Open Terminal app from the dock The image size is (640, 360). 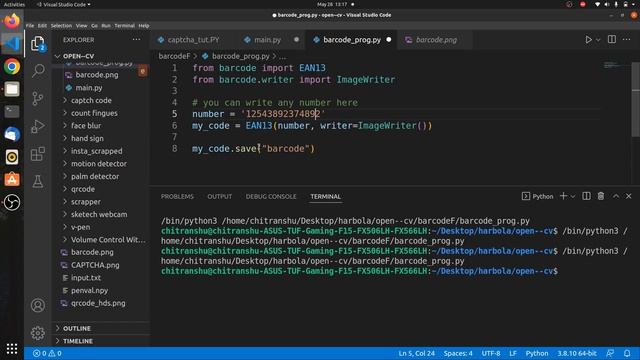pos(12,111)
